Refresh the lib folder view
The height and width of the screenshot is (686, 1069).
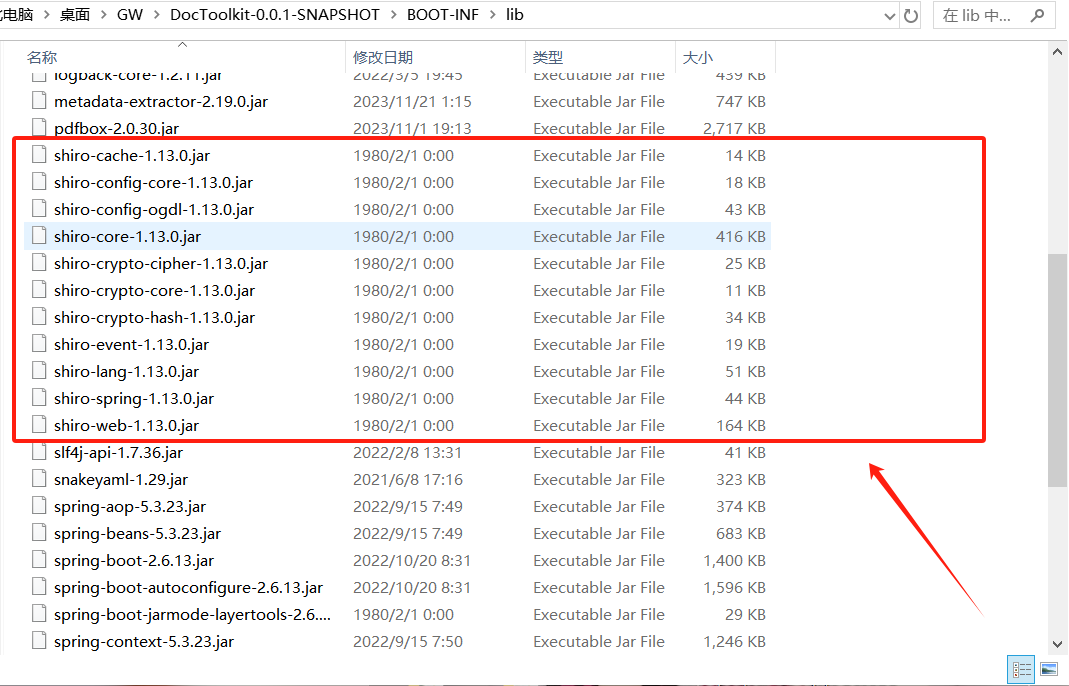911,16
